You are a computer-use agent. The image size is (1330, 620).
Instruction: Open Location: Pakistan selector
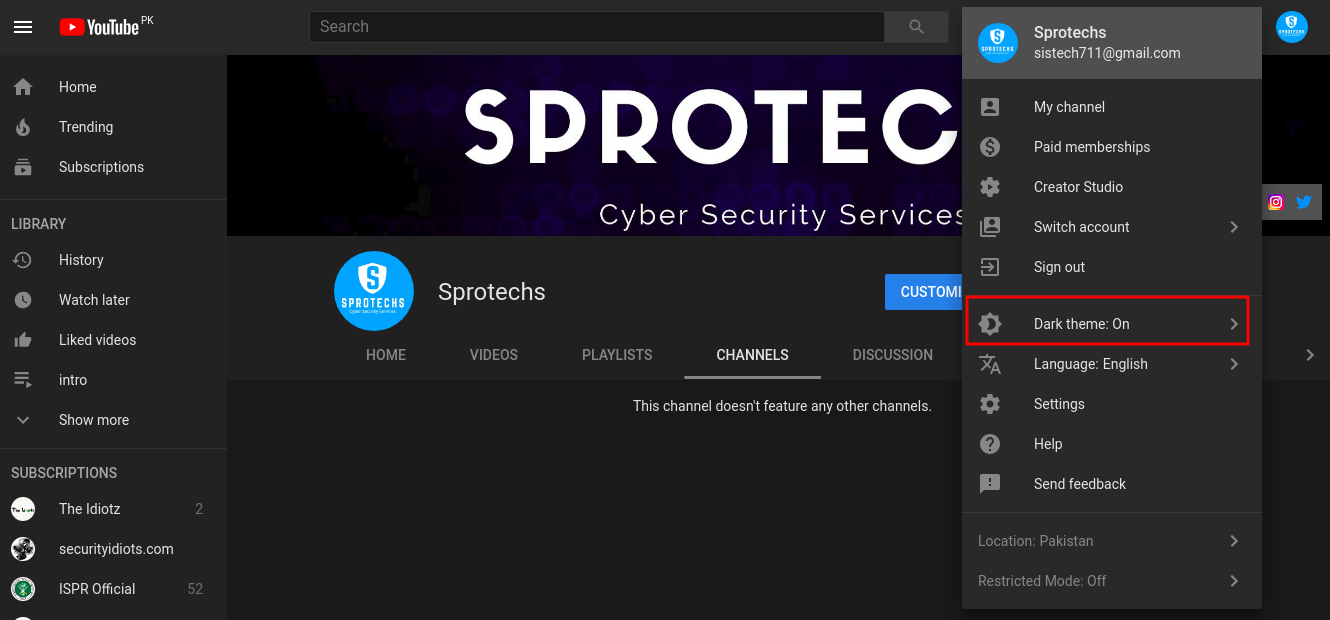[x=1112, y=541]
